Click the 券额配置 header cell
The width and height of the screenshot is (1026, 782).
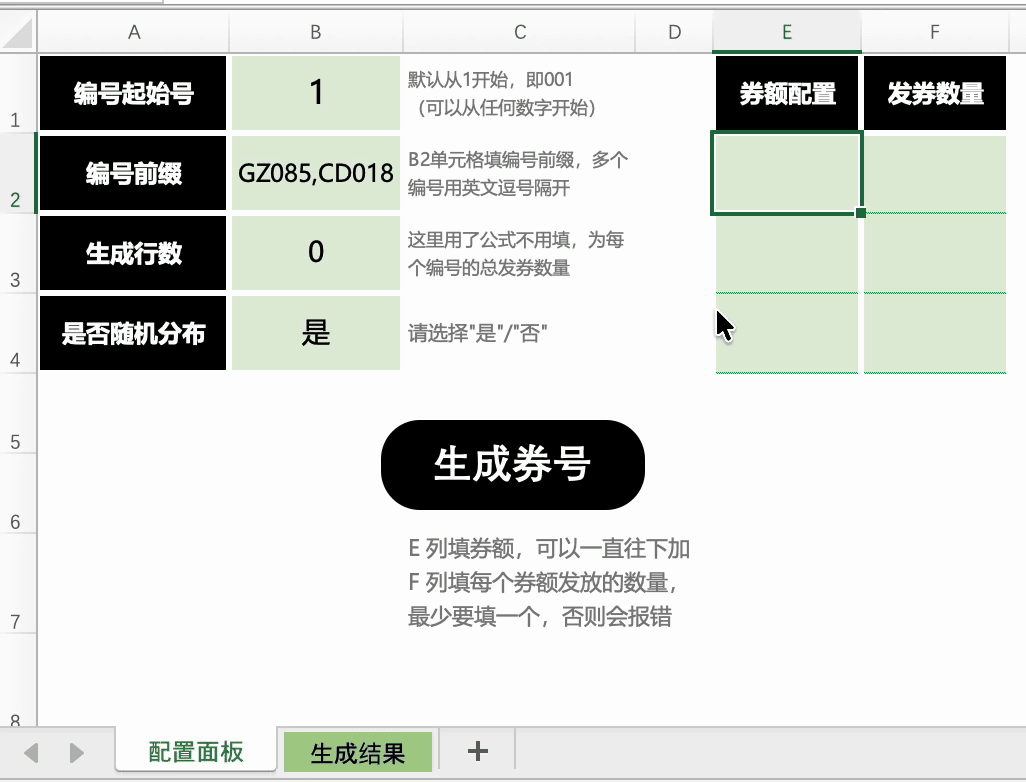tap(787, 92)
